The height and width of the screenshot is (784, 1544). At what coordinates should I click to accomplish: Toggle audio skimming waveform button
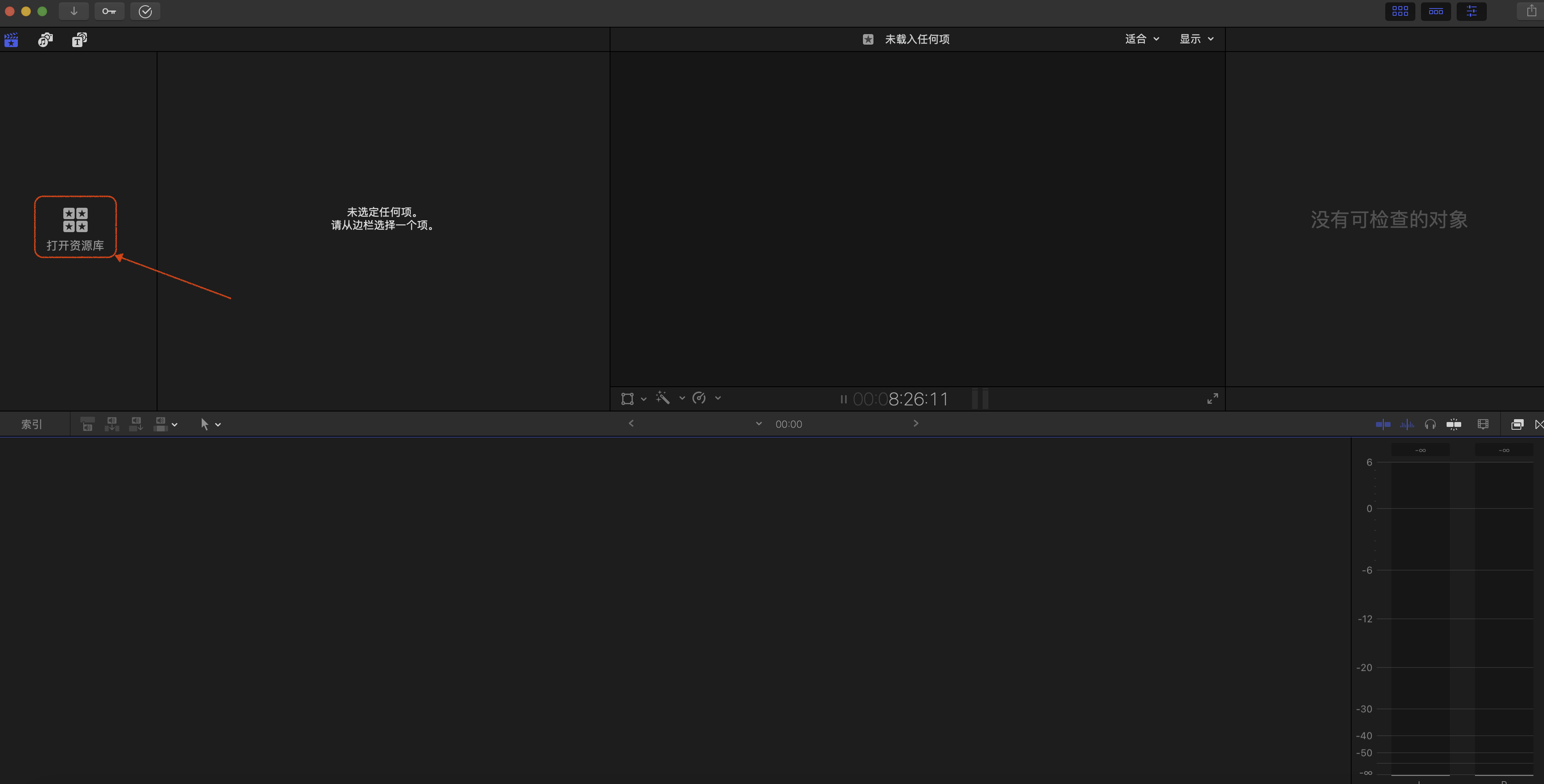[1407, 424]
